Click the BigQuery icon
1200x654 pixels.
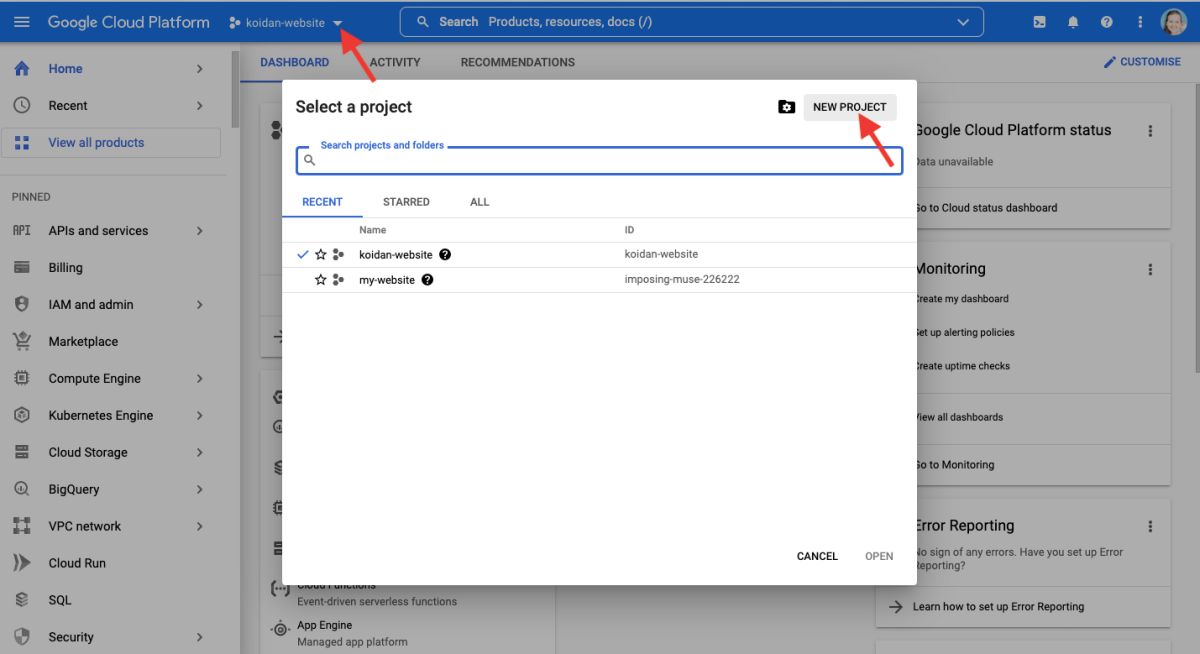pyautogui.click(x=22, y=490)
